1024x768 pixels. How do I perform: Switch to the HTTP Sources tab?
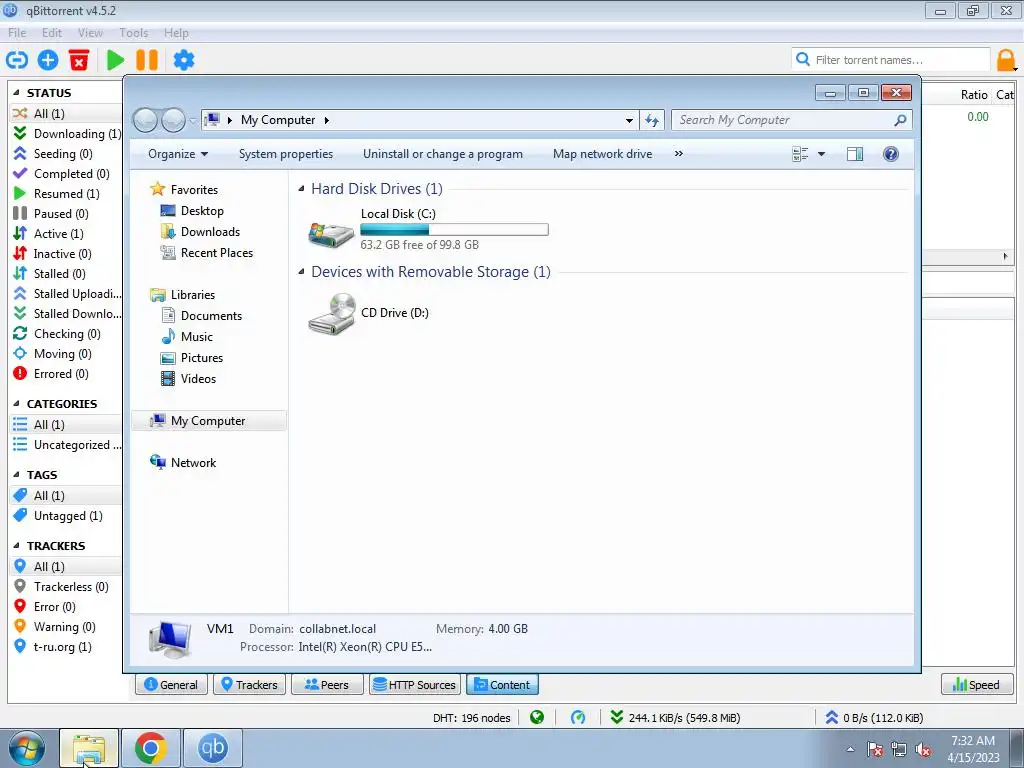coord(415,684)
